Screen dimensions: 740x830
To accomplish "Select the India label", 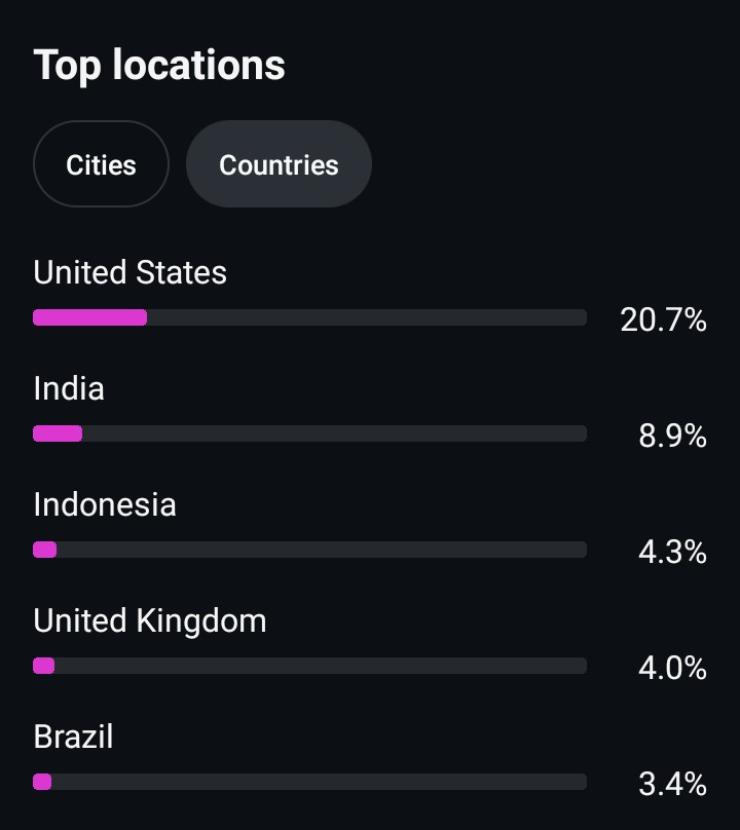I will [x=69, y=389].
